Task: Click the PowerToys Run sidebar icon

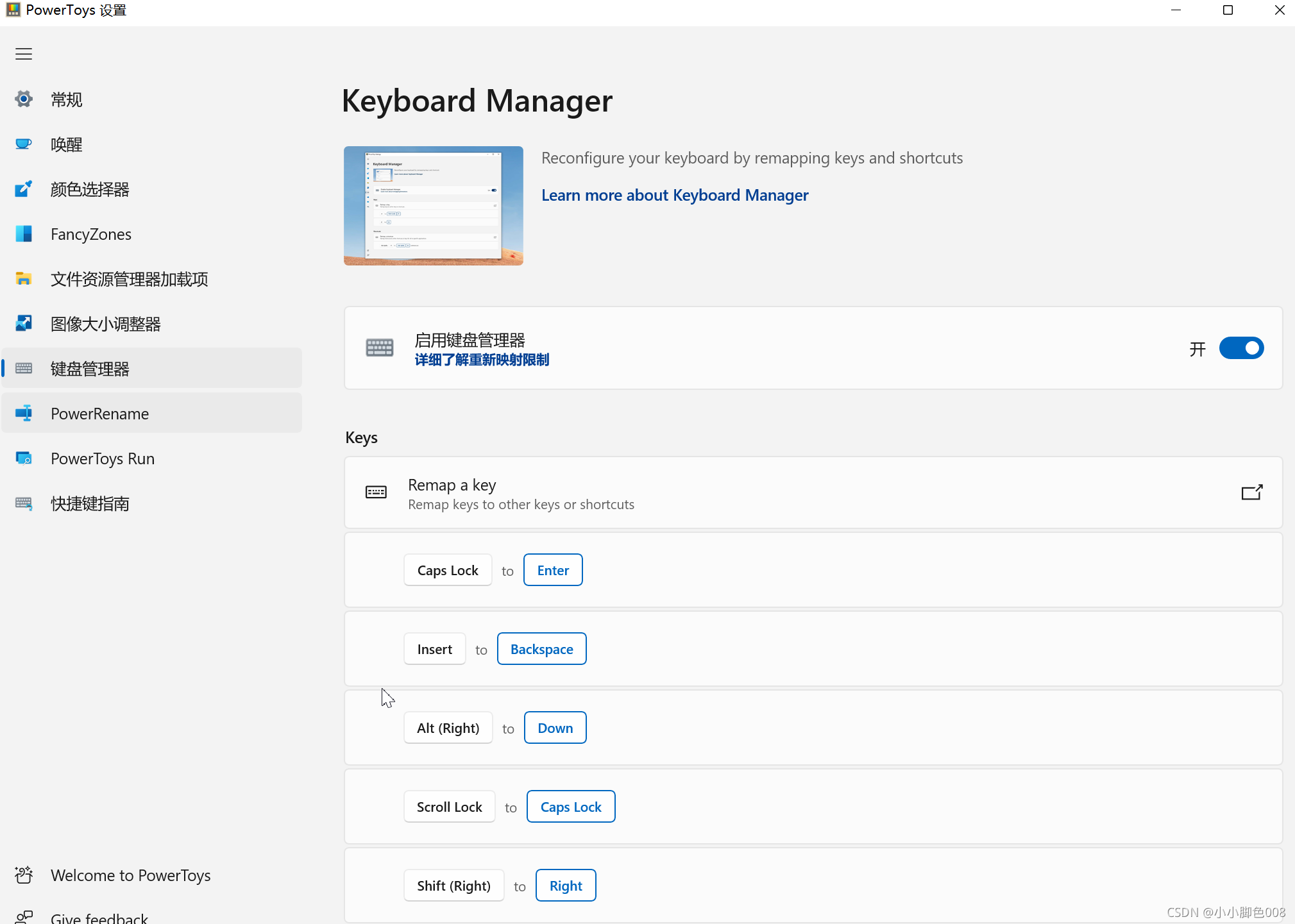Action: (24, 458)
